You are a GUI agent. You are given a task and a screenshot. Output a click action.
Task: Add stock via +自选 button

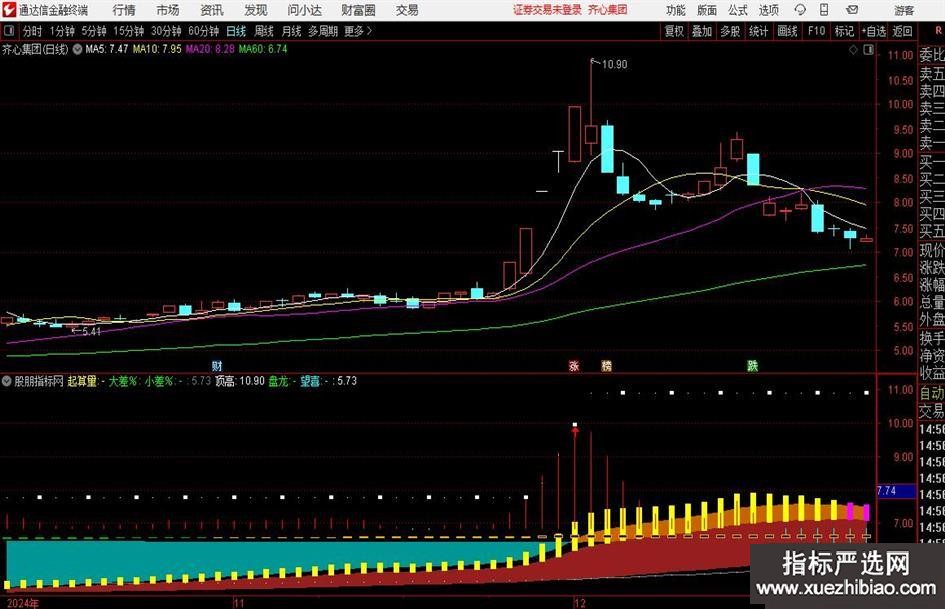coord(874,31)
